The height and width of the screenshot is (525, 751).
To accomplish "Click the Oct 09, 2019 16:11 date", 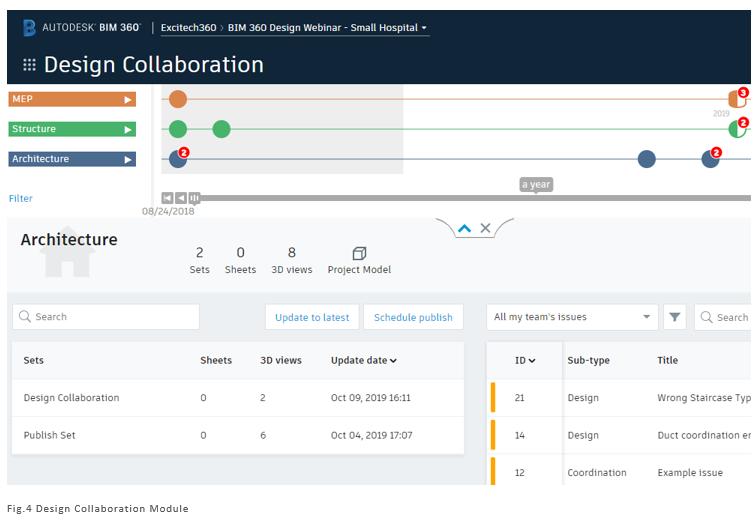I will click(x=371, y=398).
